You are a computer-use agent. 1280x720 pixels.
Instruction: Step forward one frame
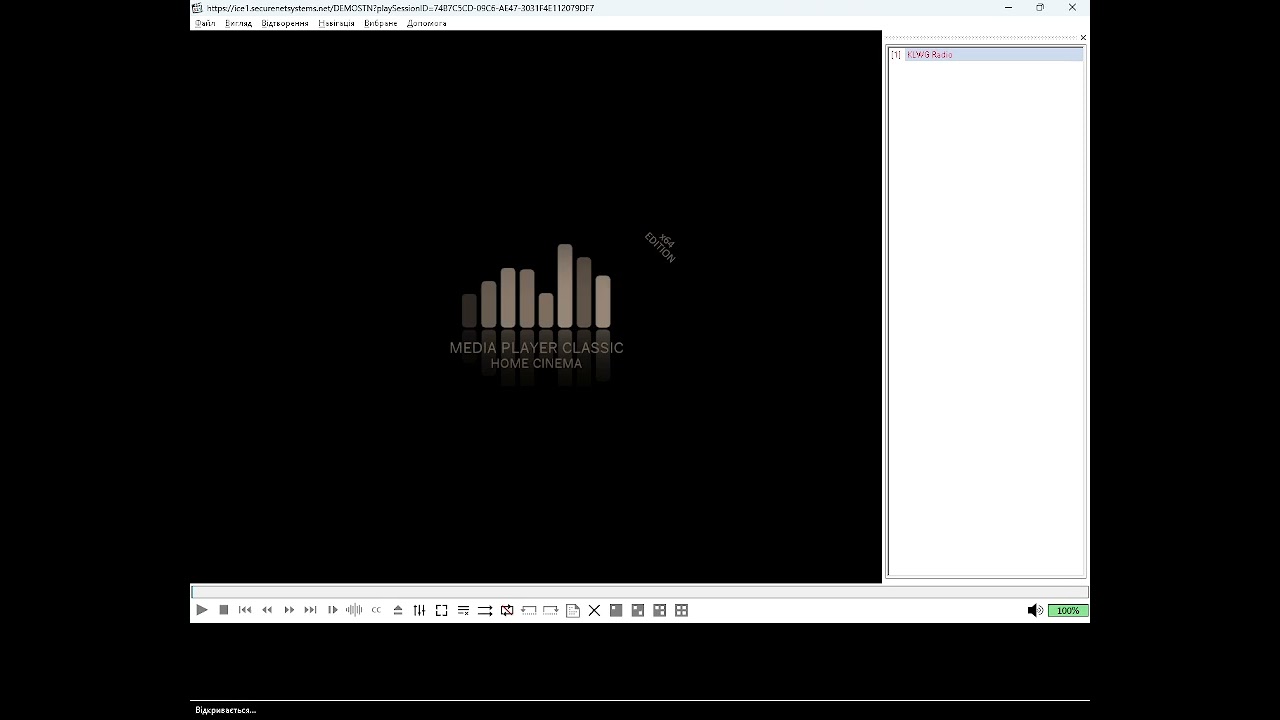[333, 610]
